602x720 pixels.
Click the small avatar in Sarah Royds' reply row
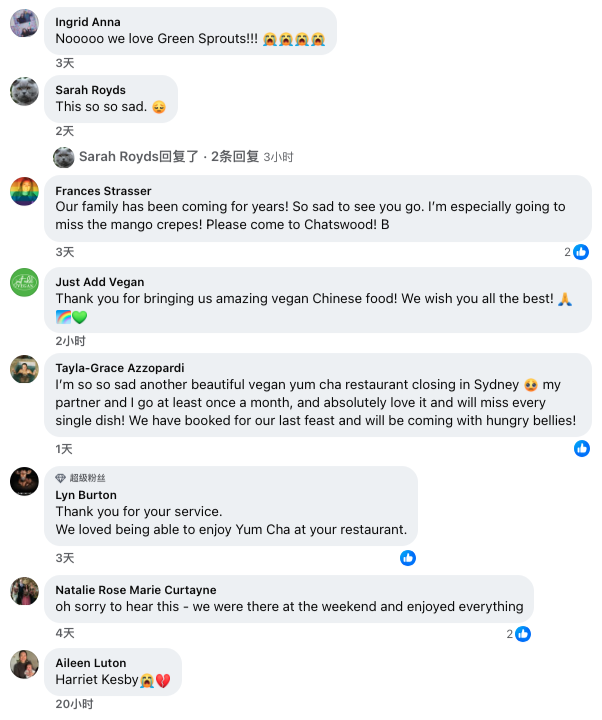[x=64, y=157]
